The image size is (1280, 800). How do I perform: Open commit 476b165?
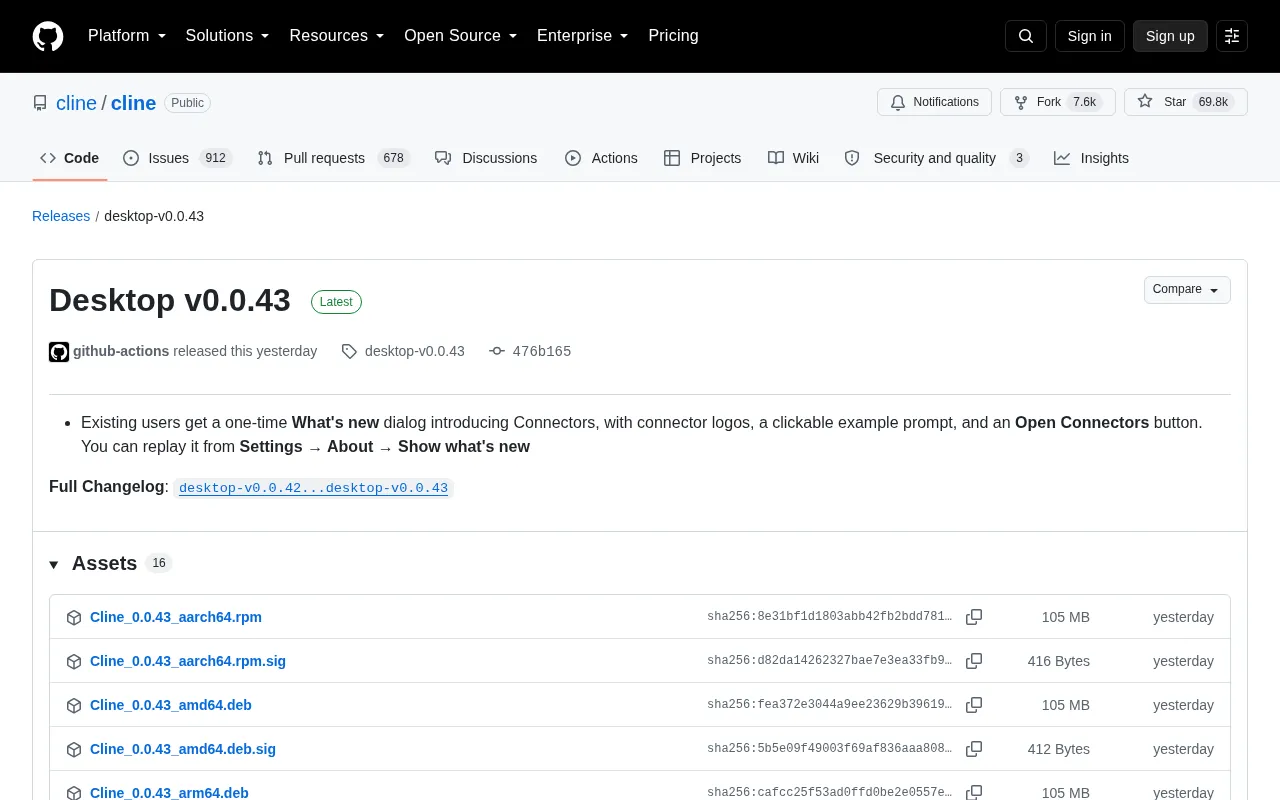click(x=541, y=352)
